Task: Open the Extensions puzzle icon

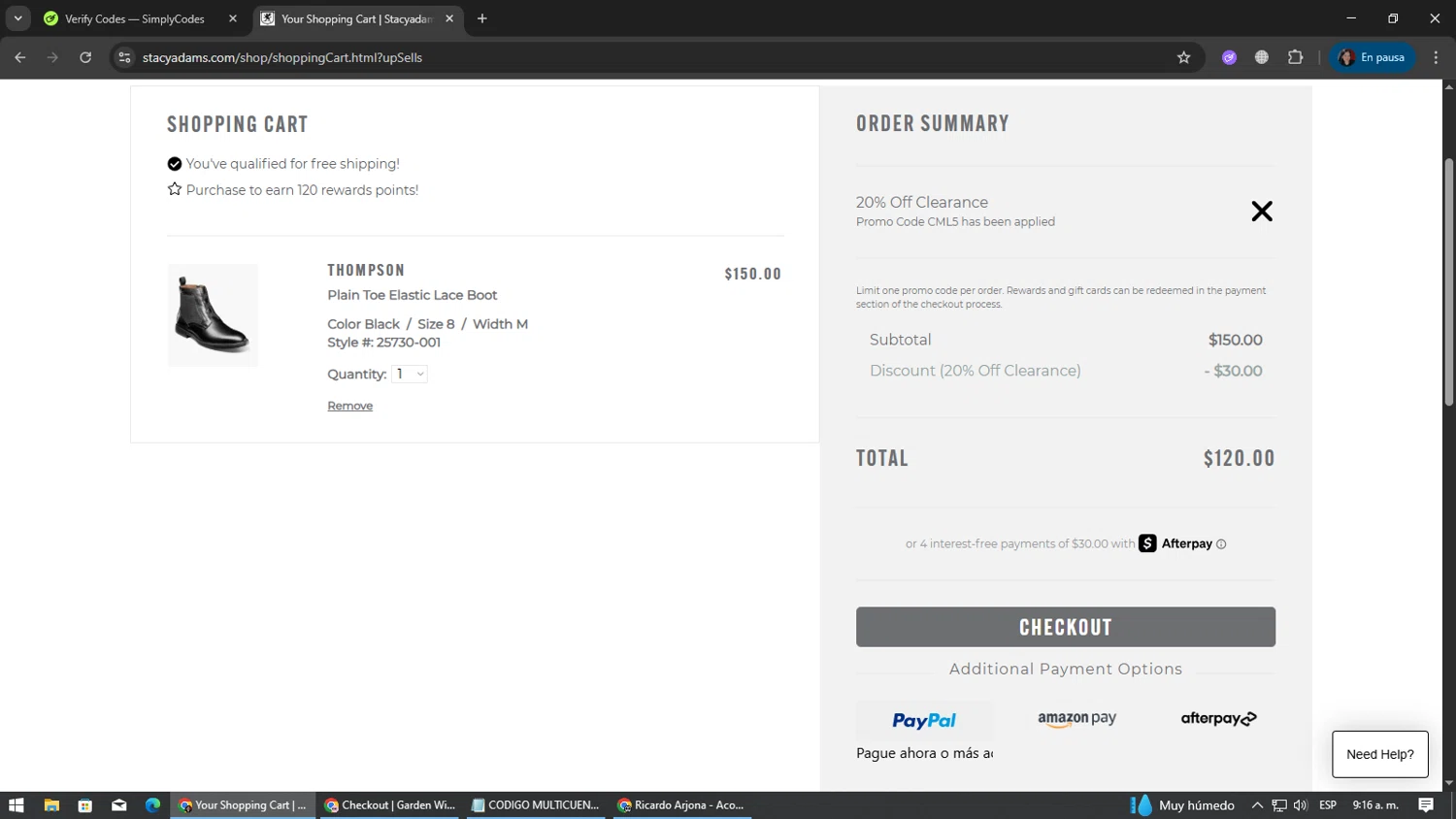Action: coord(1295,57)
